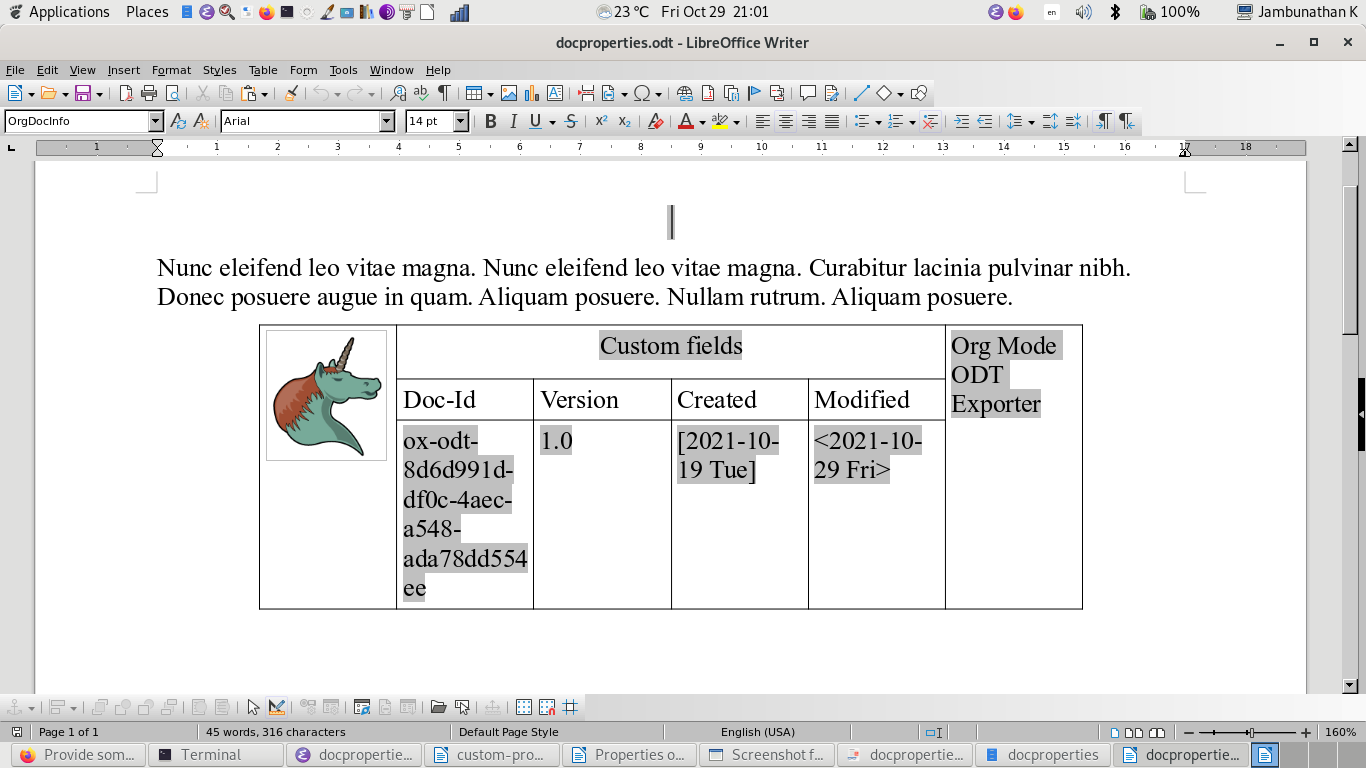The image size is (1366, 768).
Task: Toggle Strikethrough formatting
Action: [x=570, y=121]
